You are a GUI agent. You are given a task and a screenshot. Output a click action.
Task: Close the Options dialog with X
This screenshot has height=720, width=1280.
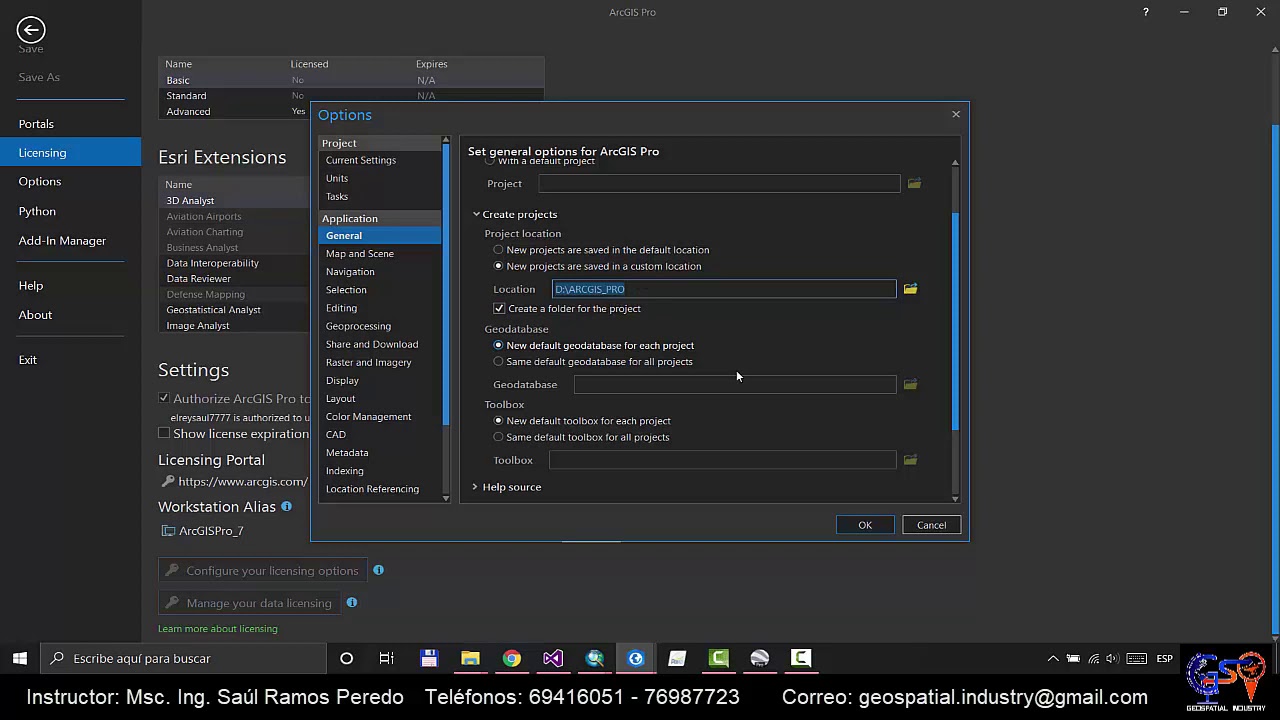point(956,114)
